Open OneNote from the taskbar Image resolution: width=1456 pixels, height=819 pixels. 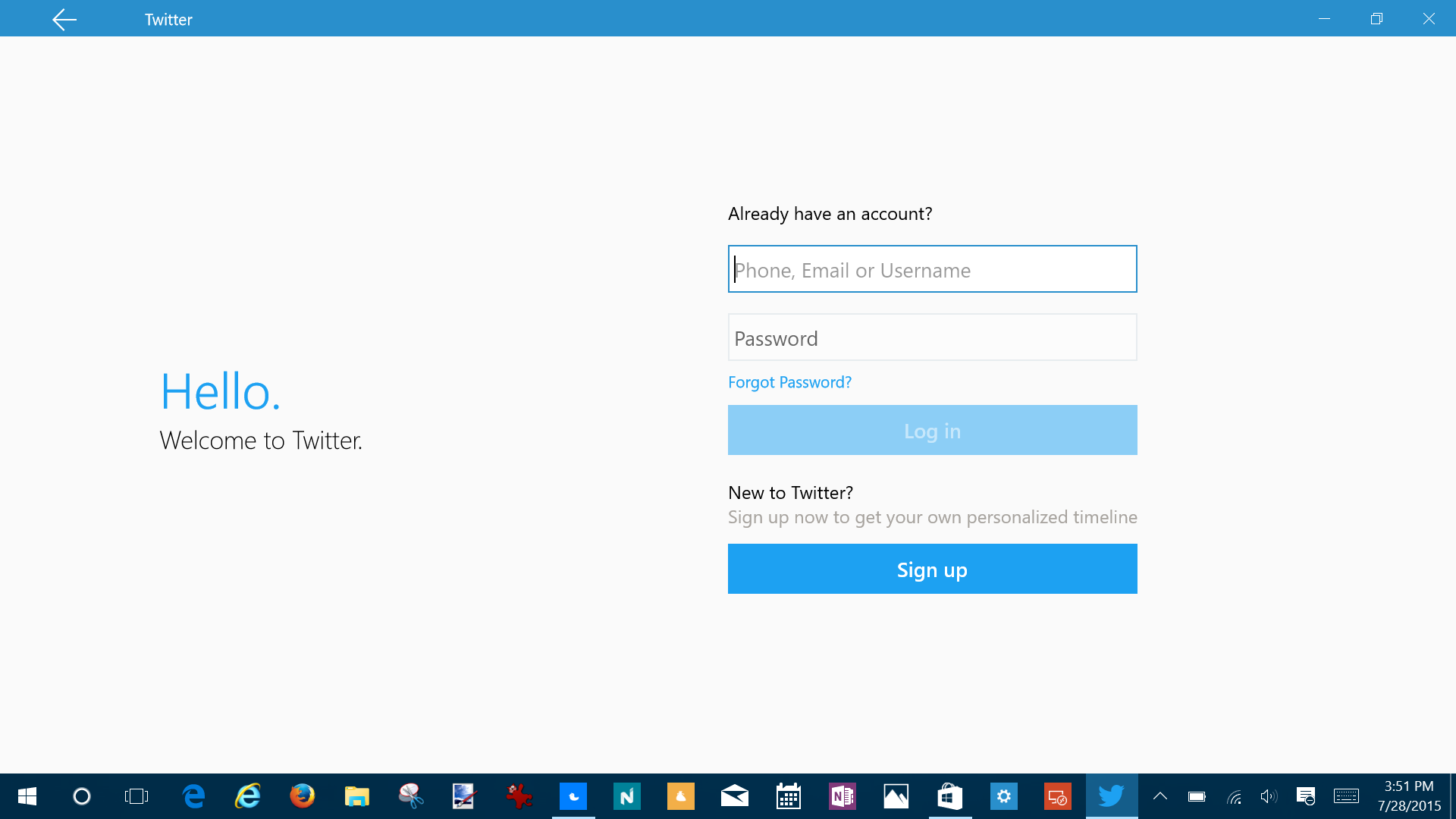[842, 796]
